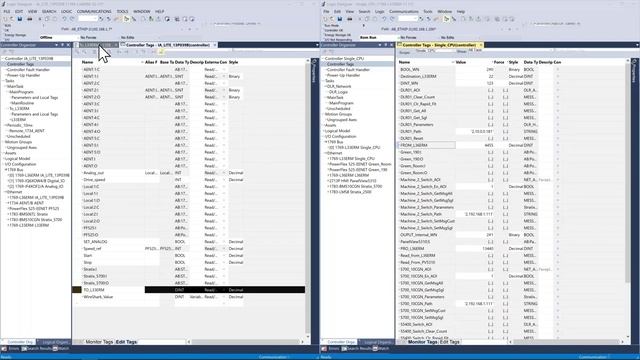Open the Errors panel in left window
Screen dimensions: 640x360
pos(11,349)
